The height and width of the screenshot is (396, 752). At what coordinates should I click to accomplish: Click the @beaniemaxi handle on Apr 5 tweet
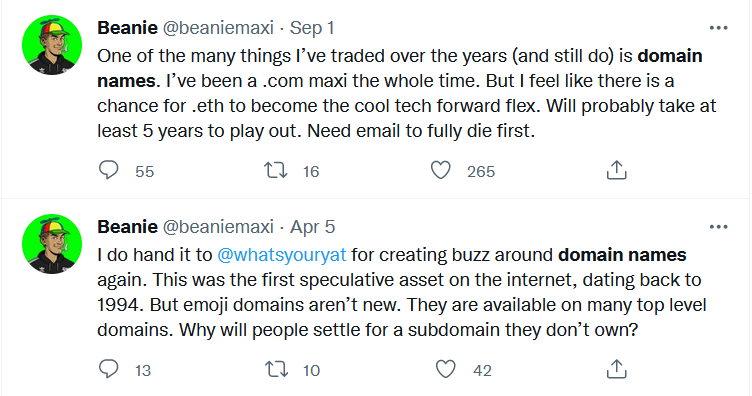tap(218, 227)
